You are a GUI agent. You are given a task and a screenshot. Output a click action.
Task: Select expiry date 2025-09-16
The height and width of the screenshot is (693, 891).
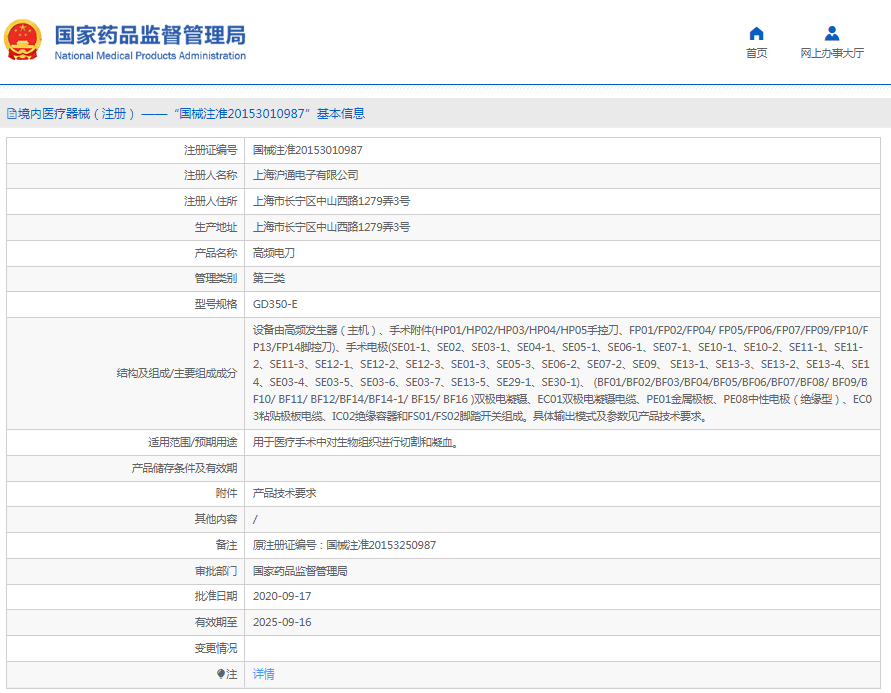pos(282,622)
